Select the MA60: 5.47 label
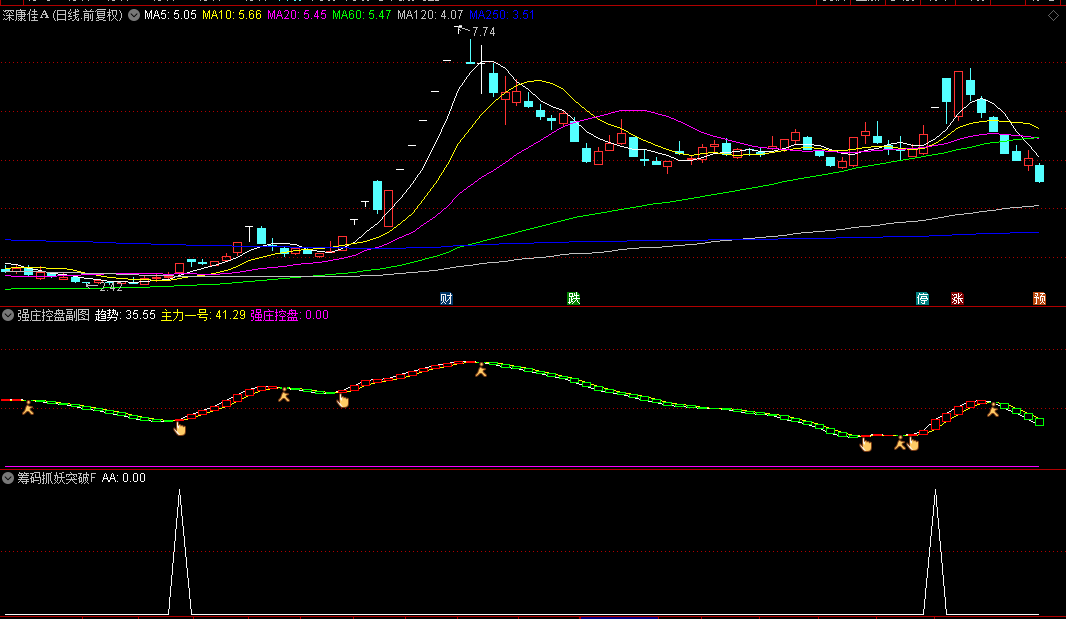1066x619 pixels. coord(362,15)
